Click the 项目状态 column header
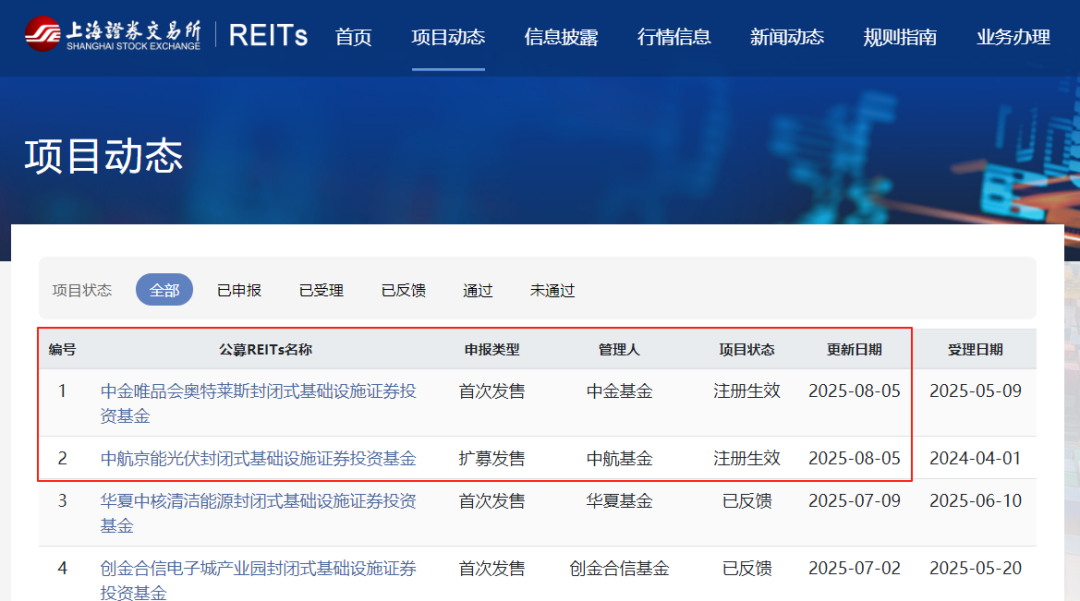1080x601 pixels. pyautogui.click(x=747, y=350)
